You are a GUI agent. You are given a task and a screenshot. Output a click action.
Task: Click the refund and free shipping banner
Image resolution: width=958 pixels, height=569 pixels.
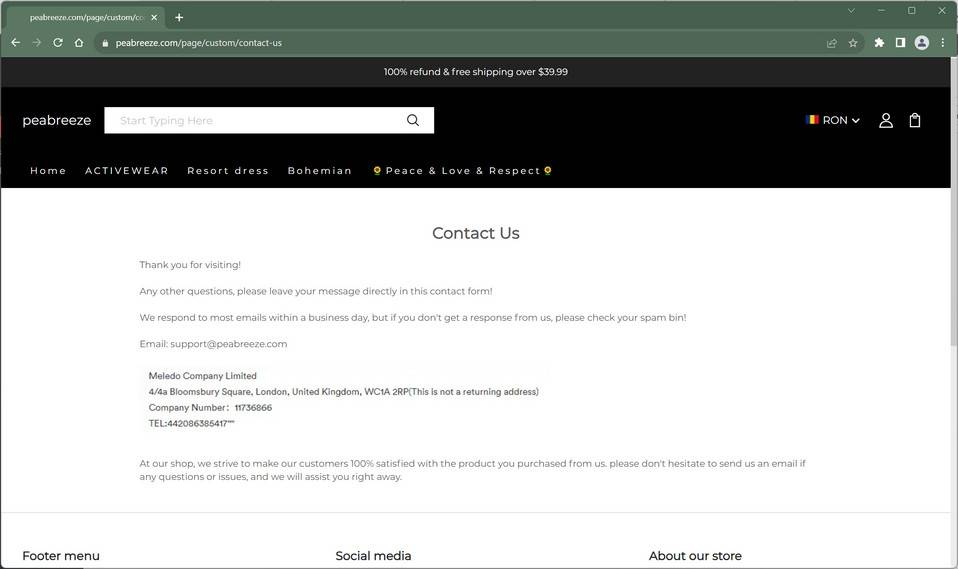(475, 72)
